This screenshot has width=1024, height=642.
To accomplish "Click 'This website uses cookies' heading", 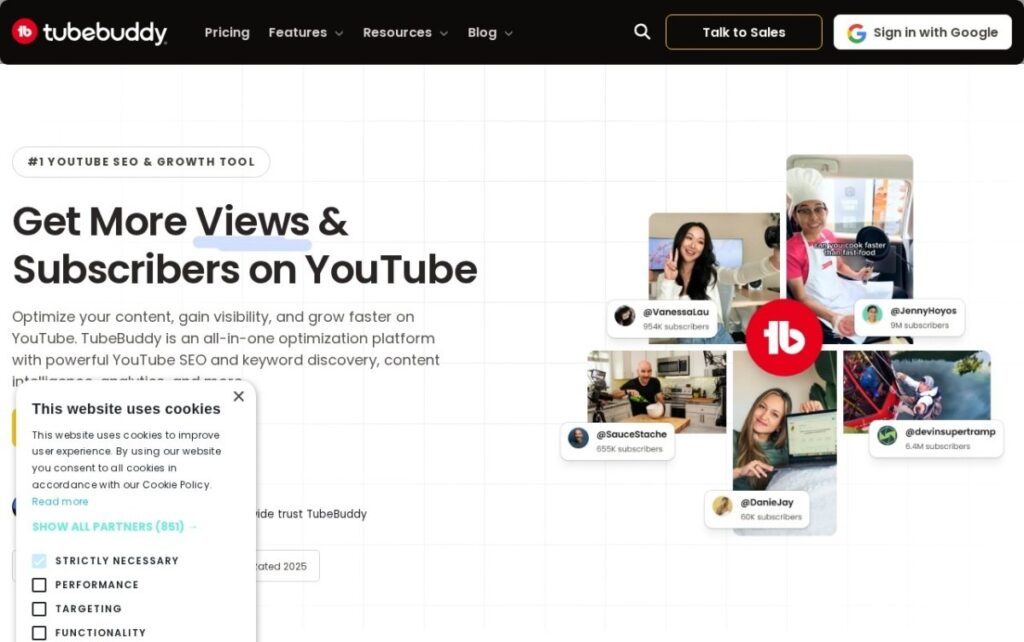I will 126,409.
